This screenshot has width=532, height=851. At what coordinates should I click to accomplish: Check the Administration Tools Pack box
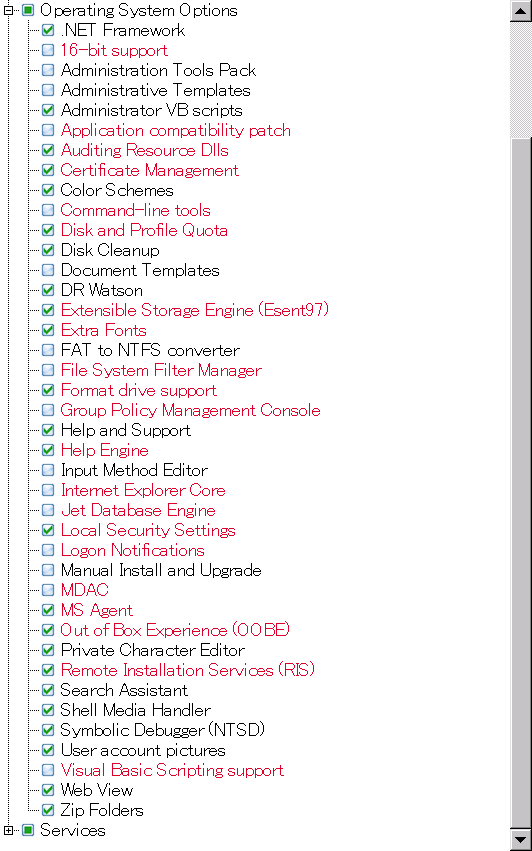click(x=48, y=70)
